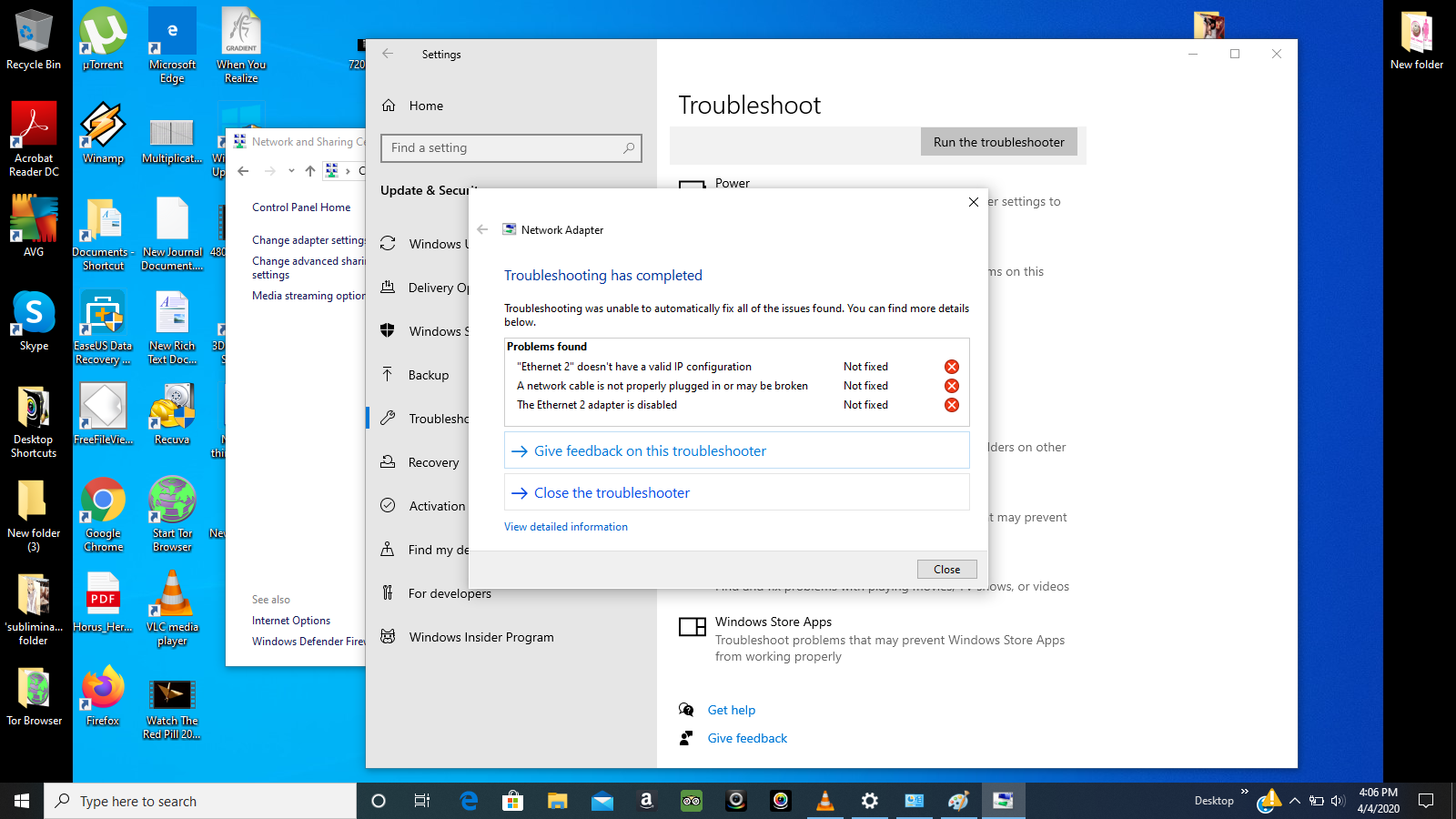This screenshot has width=1456, height=819.
Task: Open Amazon shortcut on the taskbar
Action: [647, 801]
